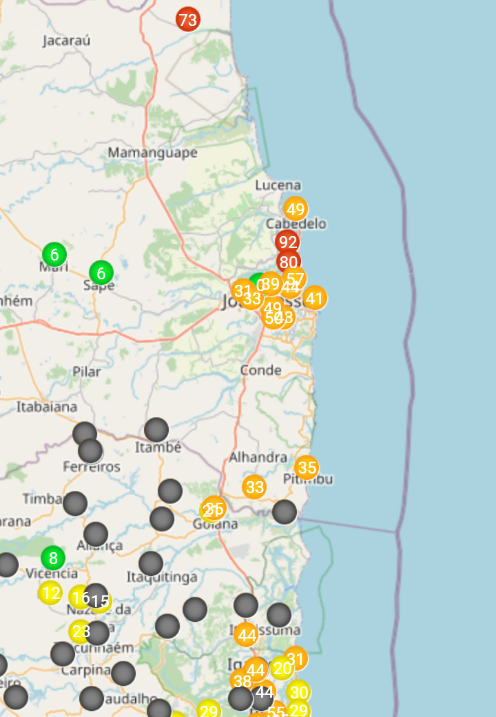Open the orange 33 marker in João Pessoa
Viewport: 496px width, 717px height.
(251, 299)
